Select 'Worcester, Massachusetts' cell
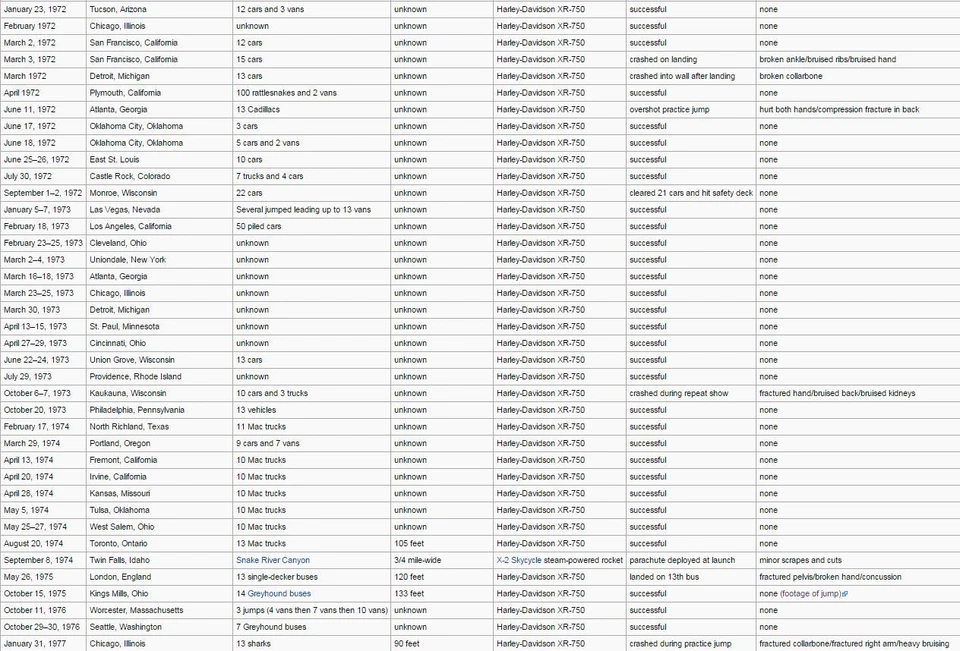The image size is (960, 651). pyautogui.click(x=159, y=611)
